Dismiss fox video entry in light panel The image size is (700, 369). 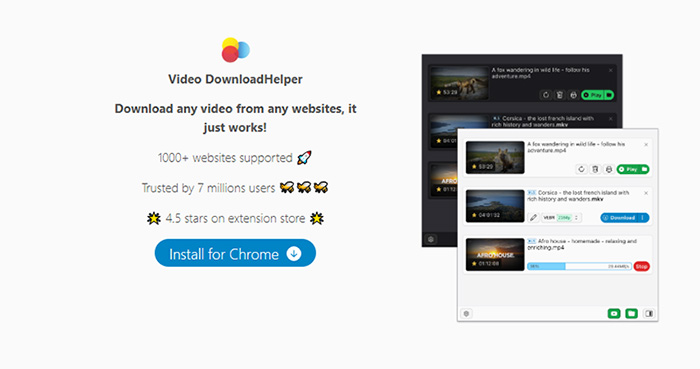(x=646, y=145)
